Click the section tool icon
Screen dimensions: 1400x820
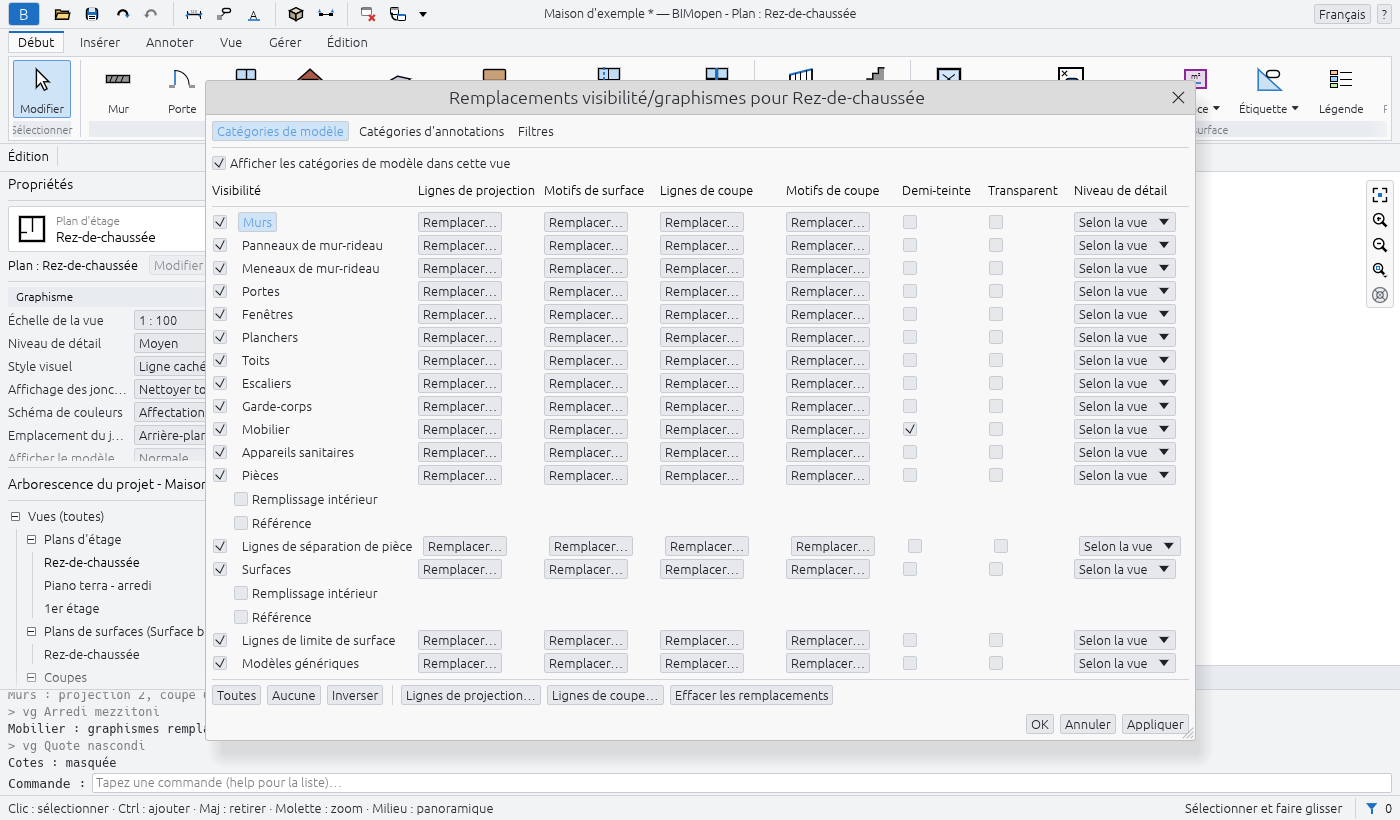coord(325,14)
